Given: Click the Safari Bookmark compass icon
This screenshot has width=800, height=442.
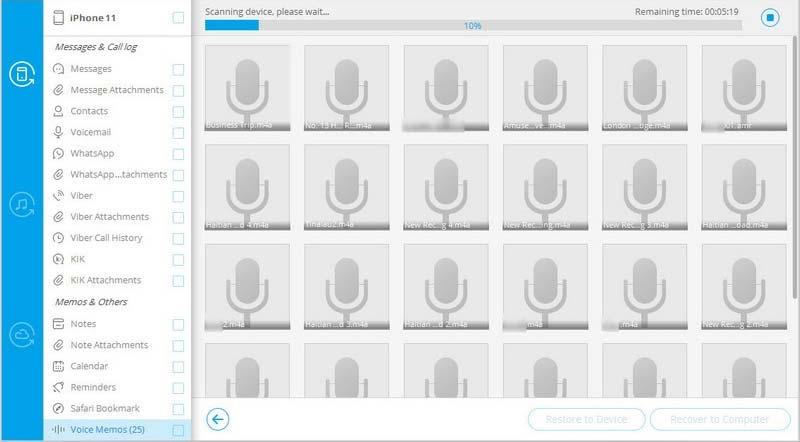Looking at the screenshot, I should 59,408.
